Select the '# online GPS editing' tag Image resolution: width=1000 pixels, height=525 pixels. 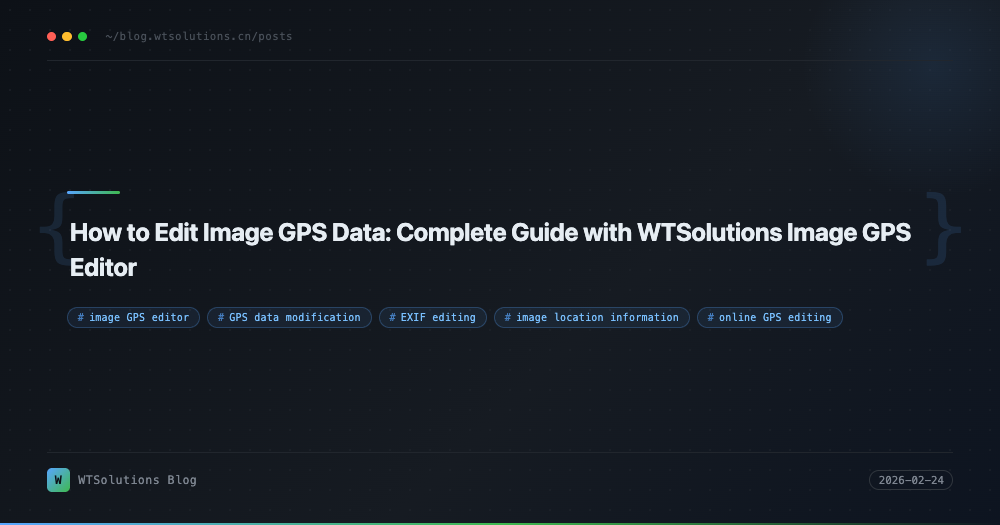pyautogui.click(x=769, y=317)
